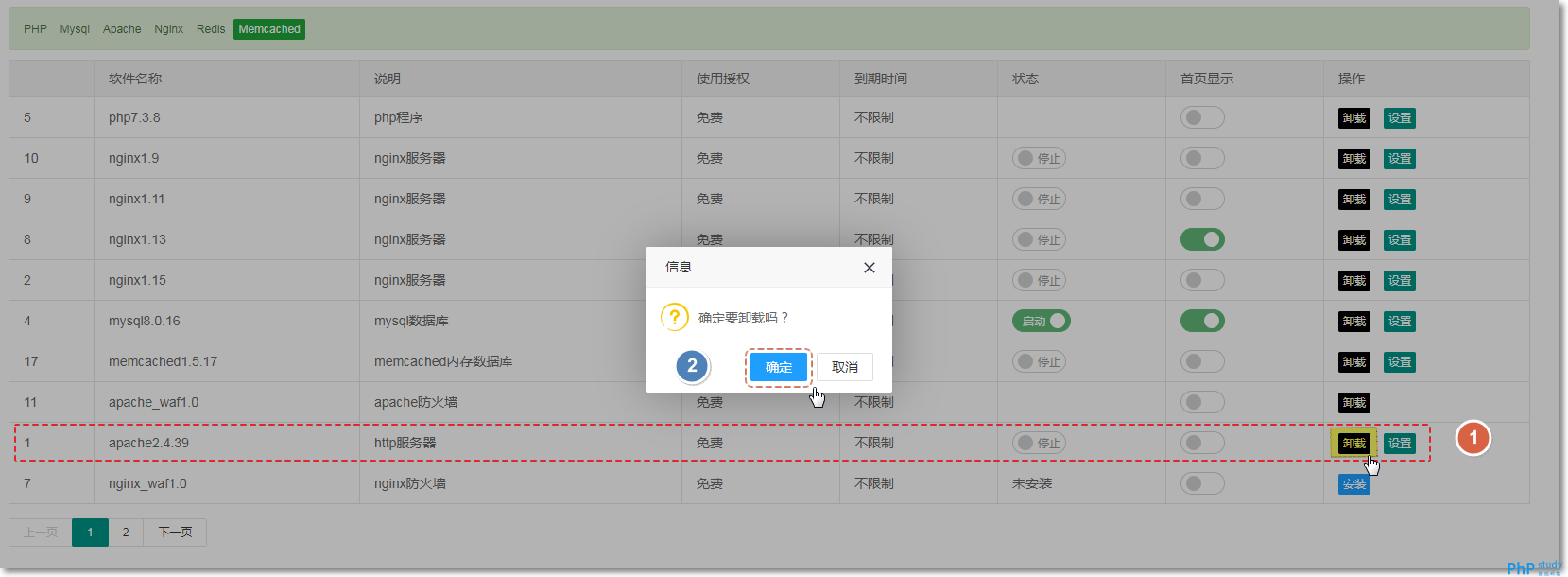
Task: Open the Mysql tab
Action: 75,29
